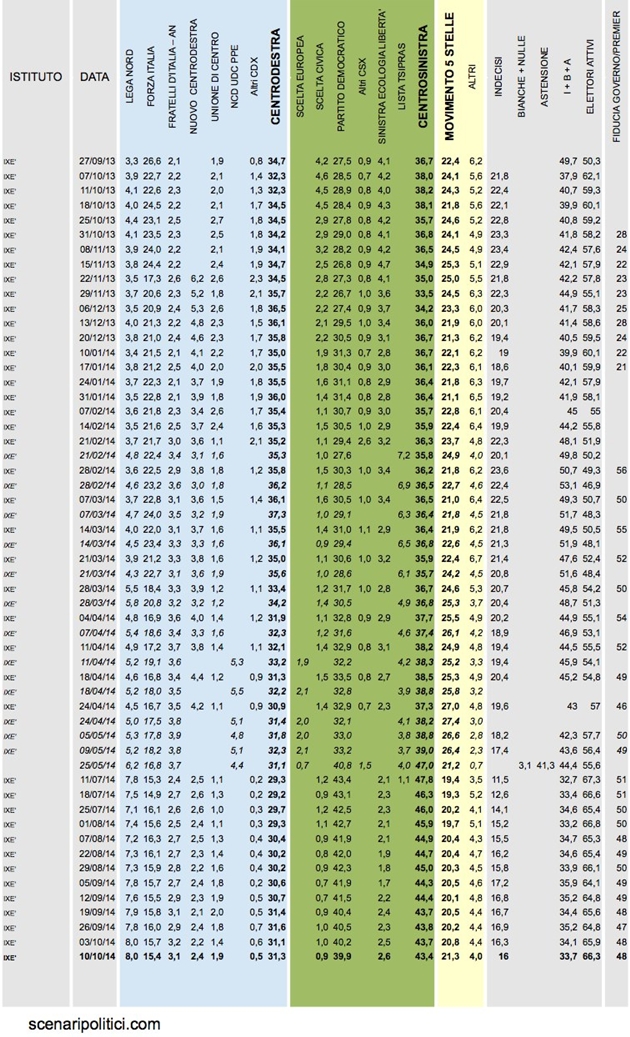Click the 25/05/14 date cell
630x1037 pixels.
97,763
